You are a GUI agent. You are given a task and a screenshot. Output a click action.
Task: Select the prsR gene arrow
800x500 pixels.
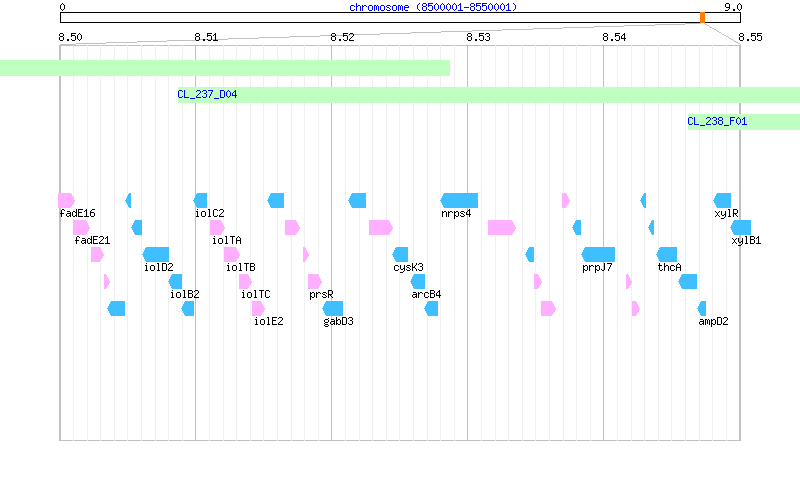tap(315, 282)
